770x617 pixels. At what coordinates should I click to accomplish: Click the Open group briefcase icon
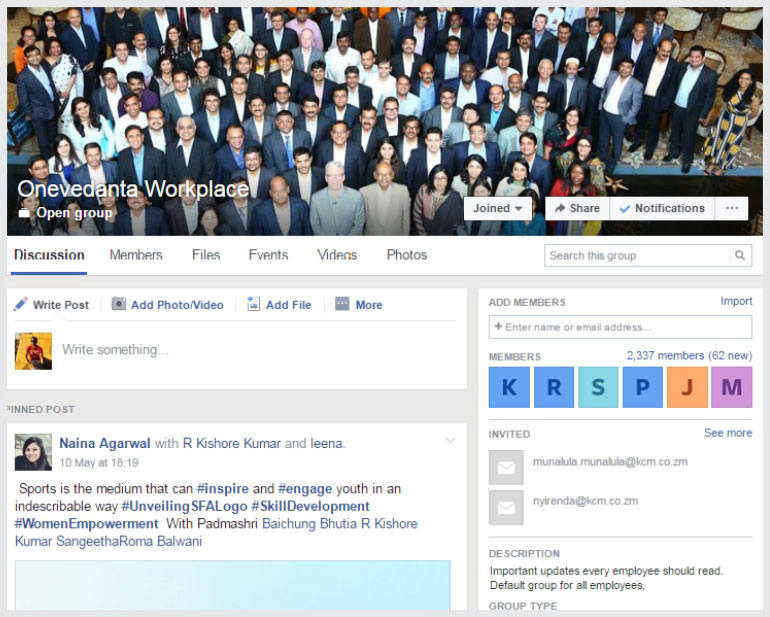coord(24,213)
